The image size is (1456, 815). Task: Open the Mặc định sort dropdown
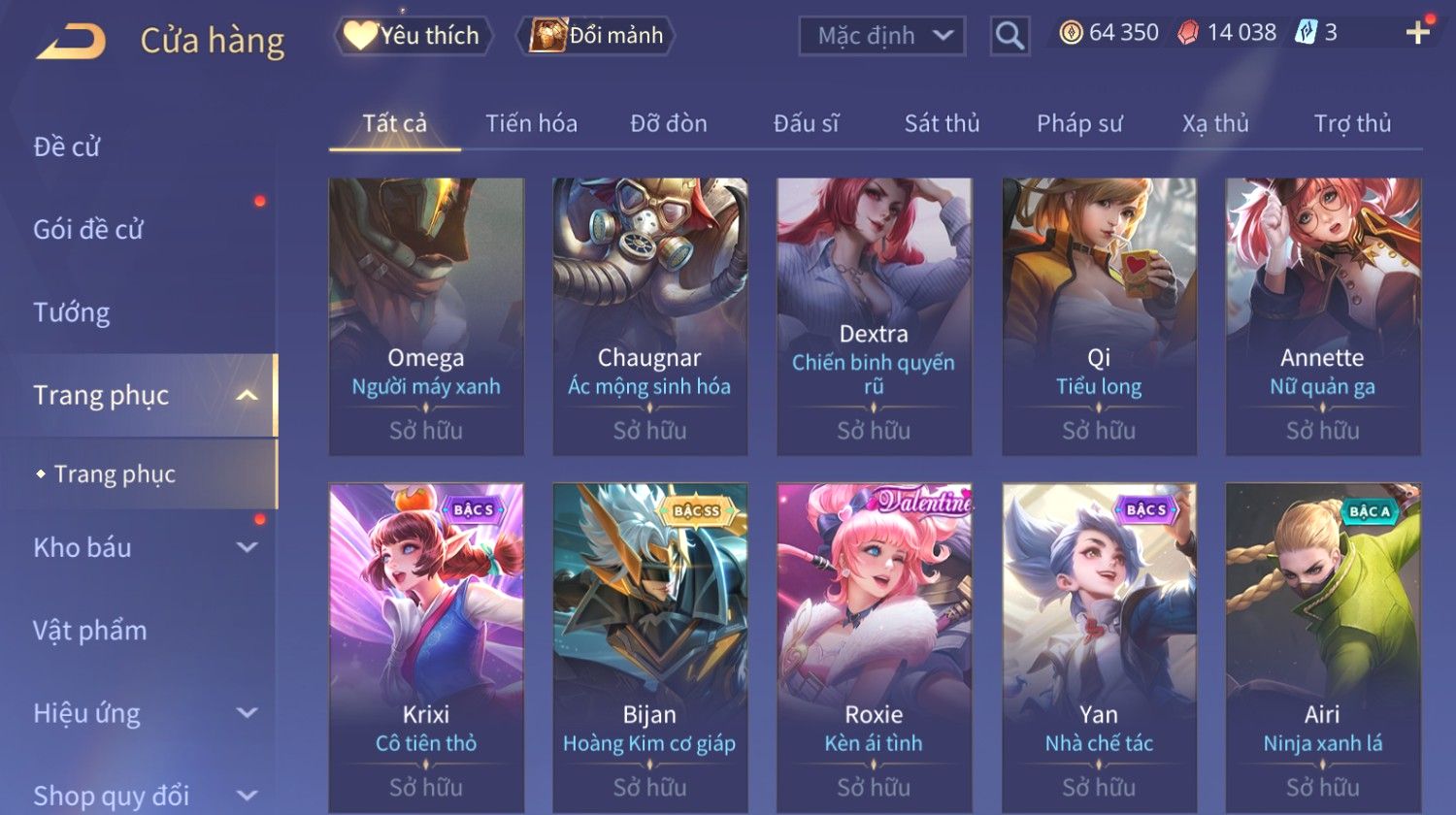pos(882,37)
